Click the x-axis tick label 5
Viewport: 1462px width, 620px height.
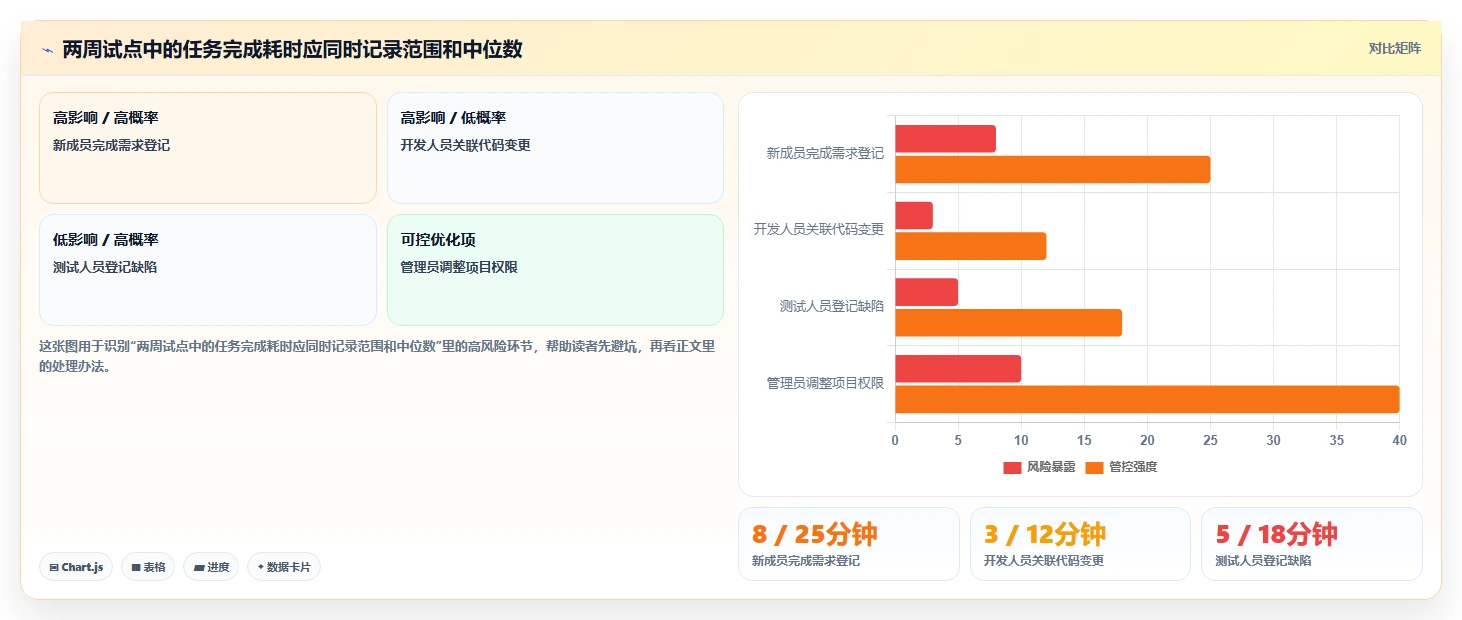(958, 440)
